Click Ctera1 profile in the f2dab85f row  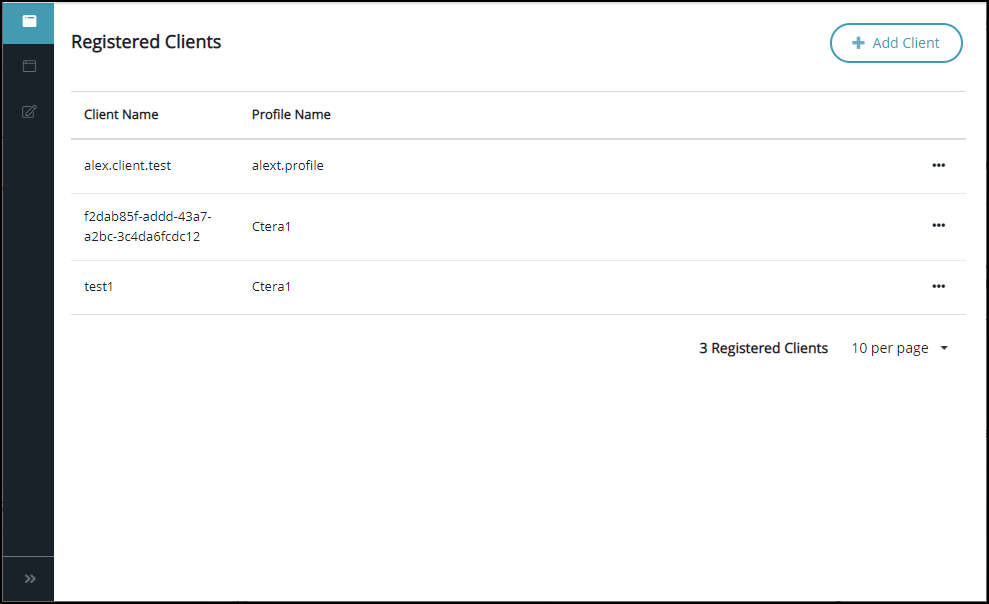tap(271, 226)
